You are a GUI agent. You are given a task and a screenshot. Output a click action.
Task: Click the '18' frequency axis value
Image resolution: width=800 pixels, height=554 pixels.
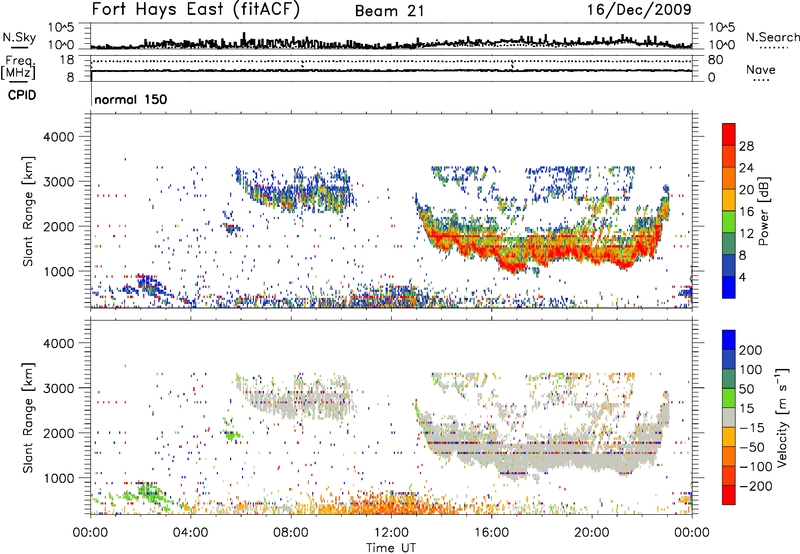[67, 60]
